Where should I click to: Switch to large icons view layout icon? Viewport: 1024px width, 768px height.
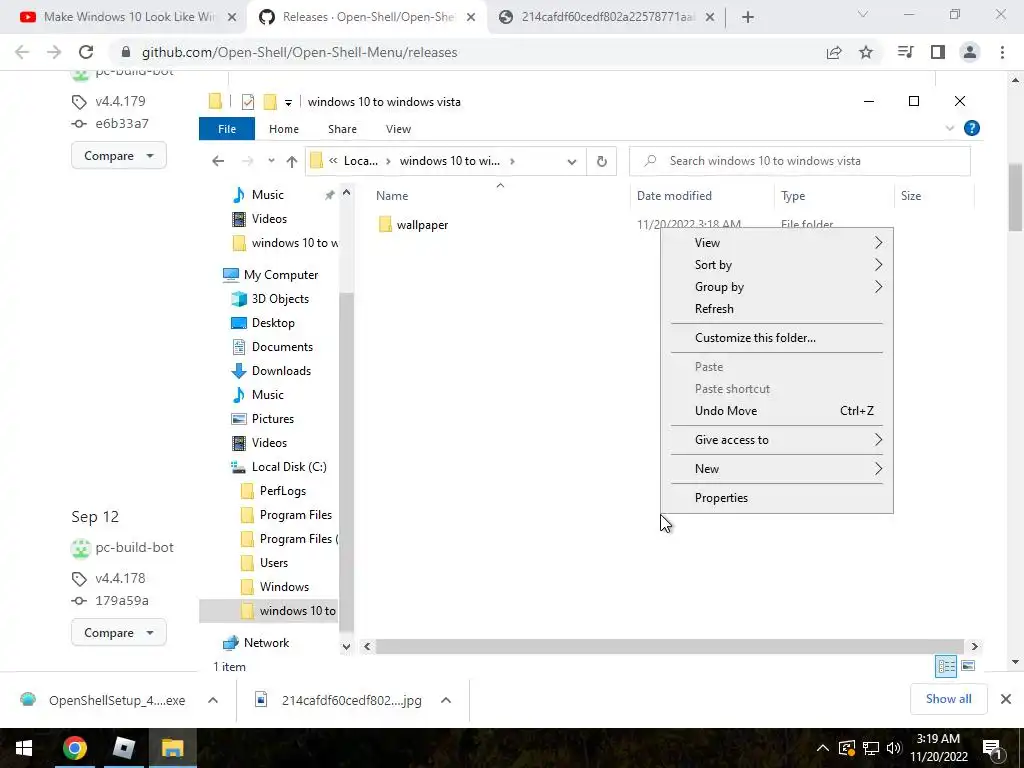968,666
